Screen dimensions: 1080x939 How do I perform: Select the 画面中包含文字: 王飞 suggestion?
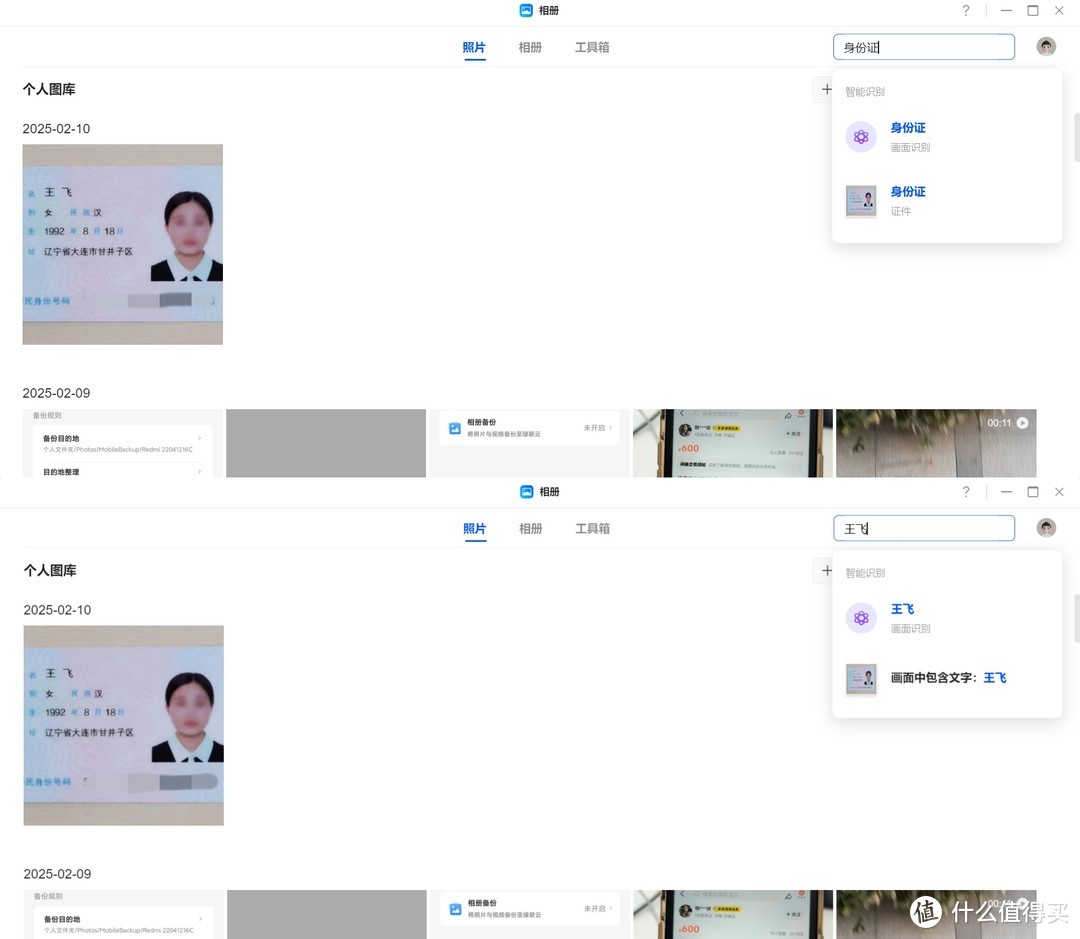coord(947,679)
